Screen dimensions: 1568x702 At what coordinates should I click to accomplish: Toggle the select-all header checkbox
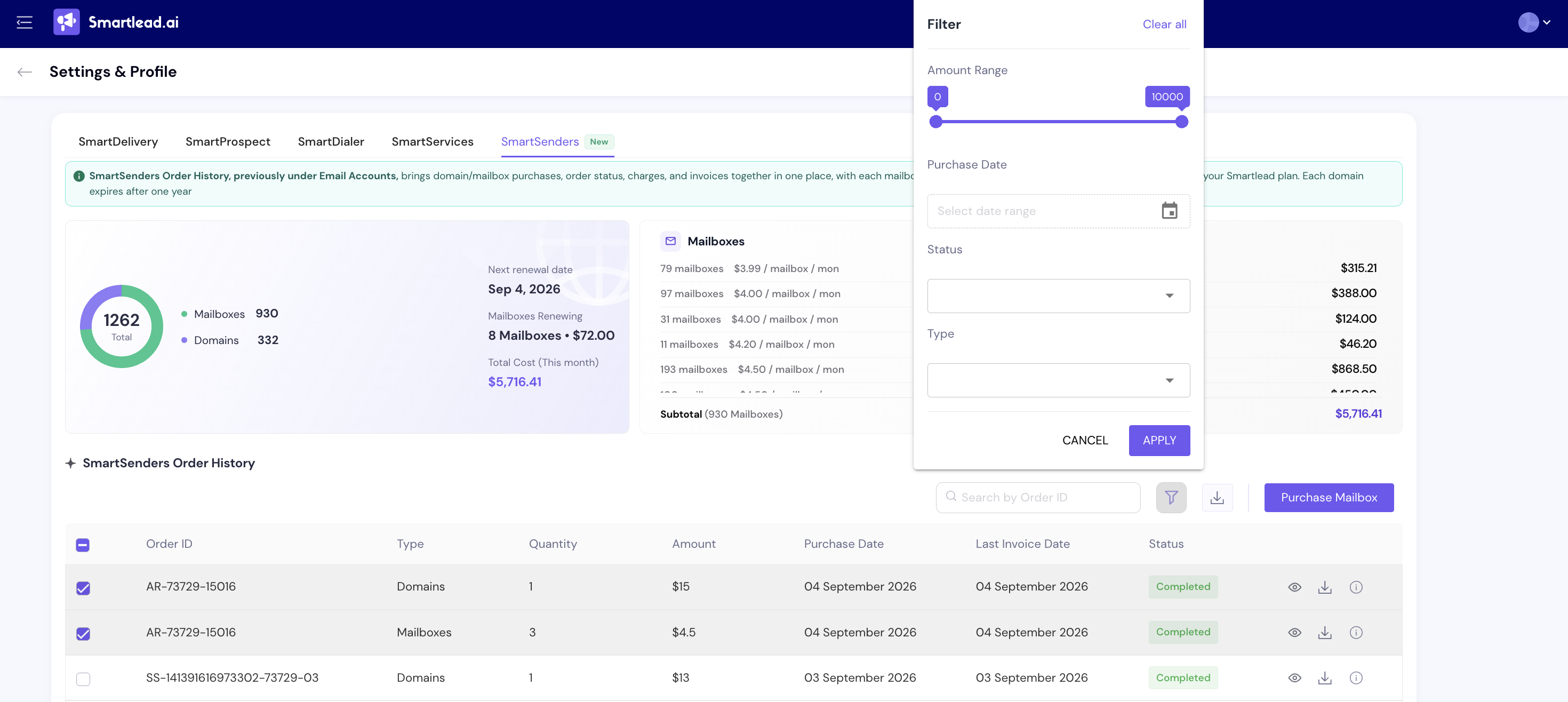click(x=83, y=545)
